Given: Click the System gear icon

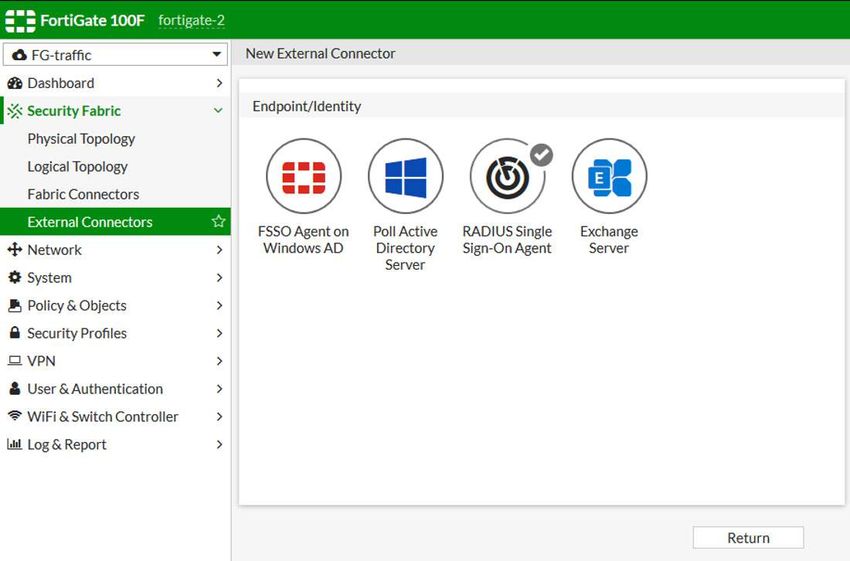Looking at the screenshot, I should 15,278.
